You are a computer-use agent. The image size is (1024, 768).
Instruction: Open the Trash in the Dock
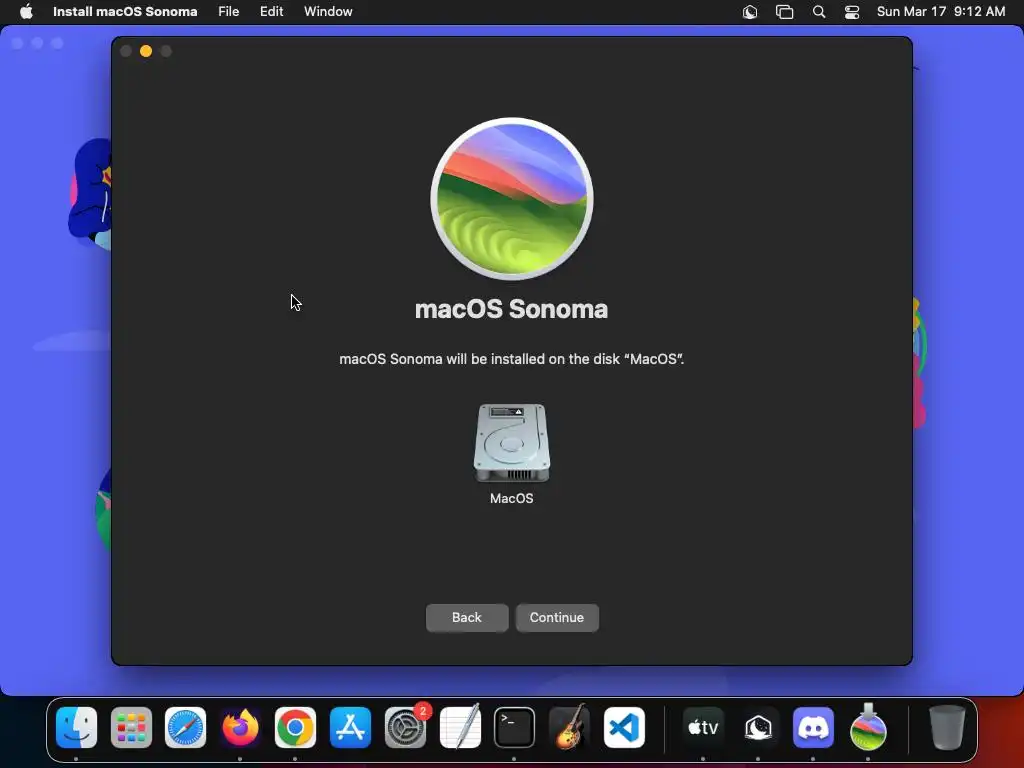[x=946, y=727]
